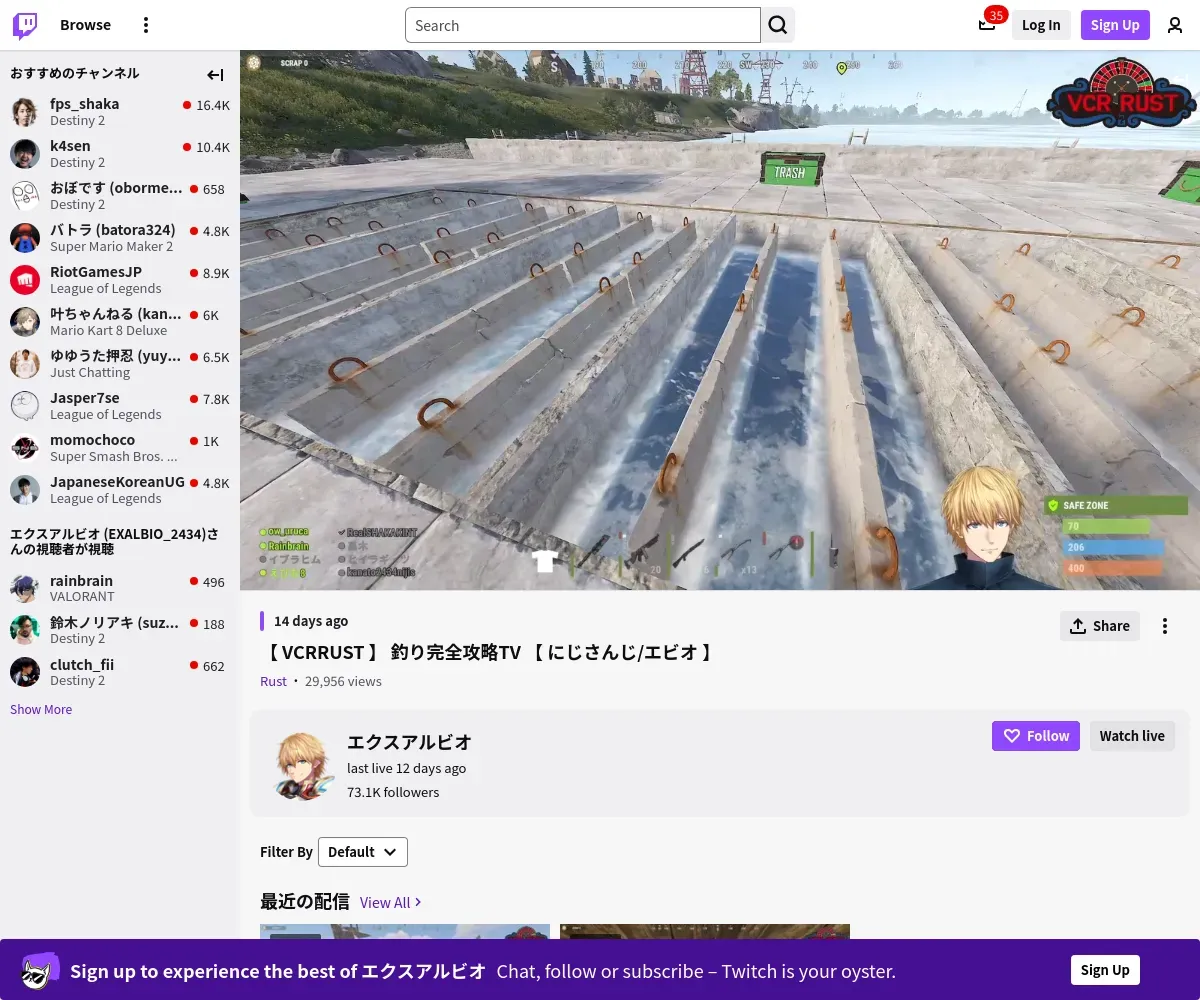This screenshot has width=1200, height=1000.
Task: Open Filter By Default dropdown
Action: pos(363,852)
